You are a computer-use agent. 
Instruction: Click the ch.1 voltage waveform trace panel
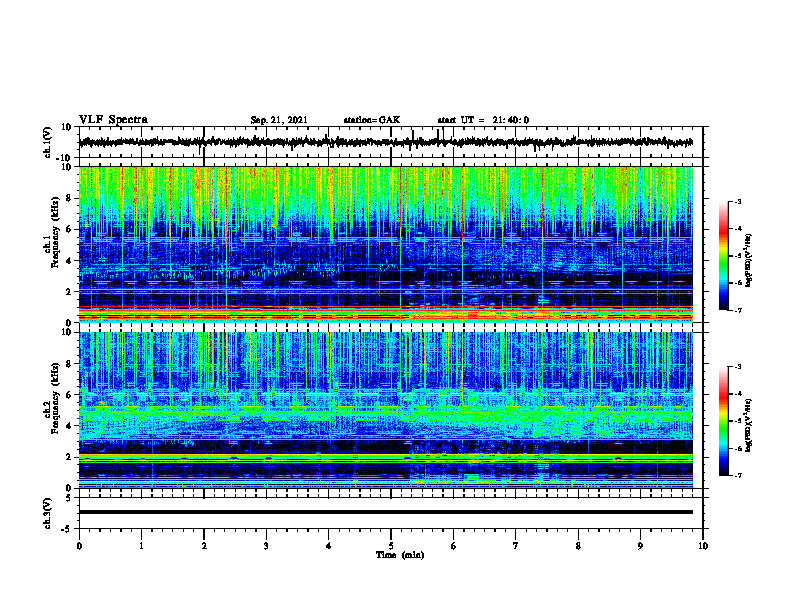(391, 142)
